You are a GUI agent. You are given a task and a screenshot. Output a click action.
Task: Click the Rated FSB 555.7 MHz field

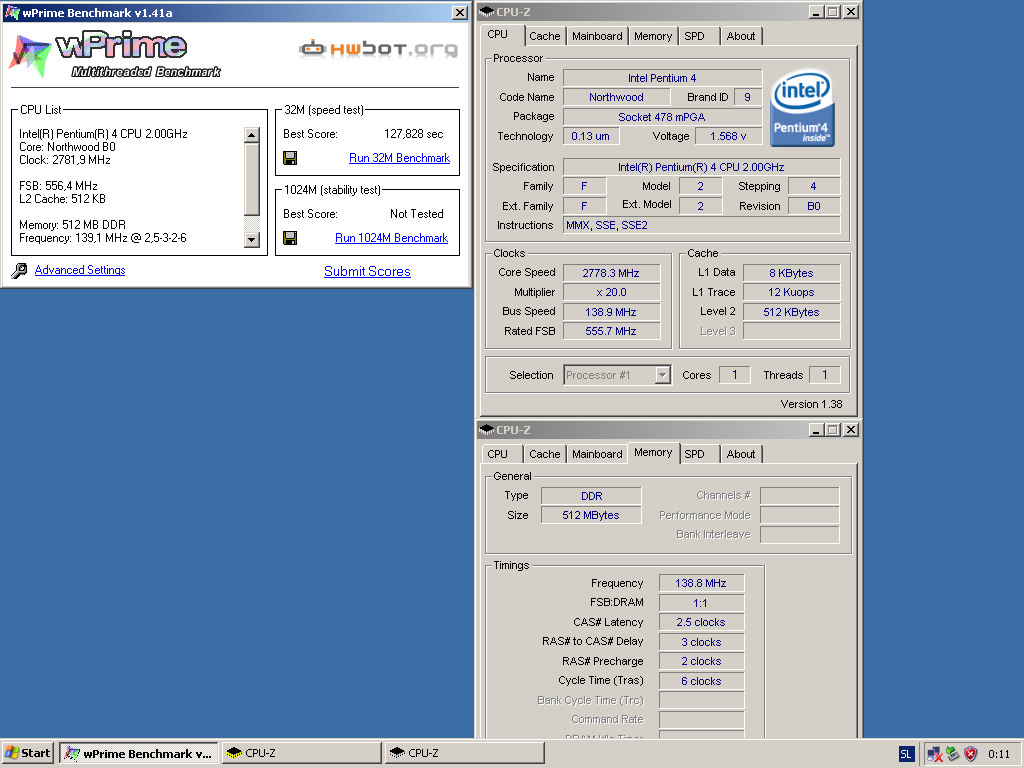pyautogui.click(x=611, y=331)
